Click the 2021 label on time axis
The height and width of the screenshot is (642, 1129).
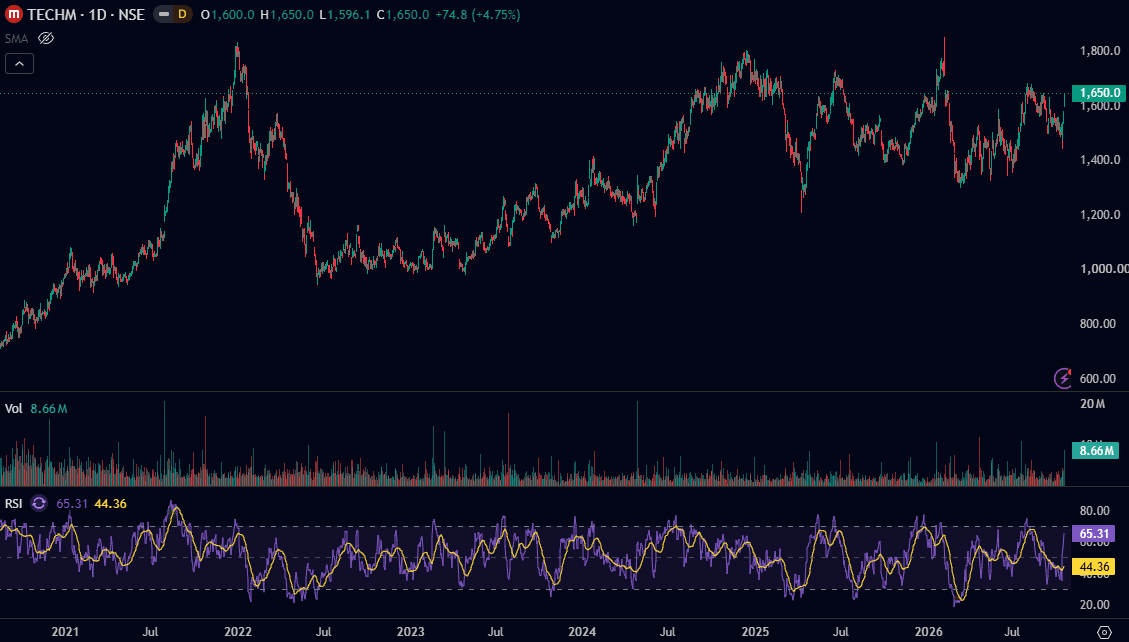(65, 632)
